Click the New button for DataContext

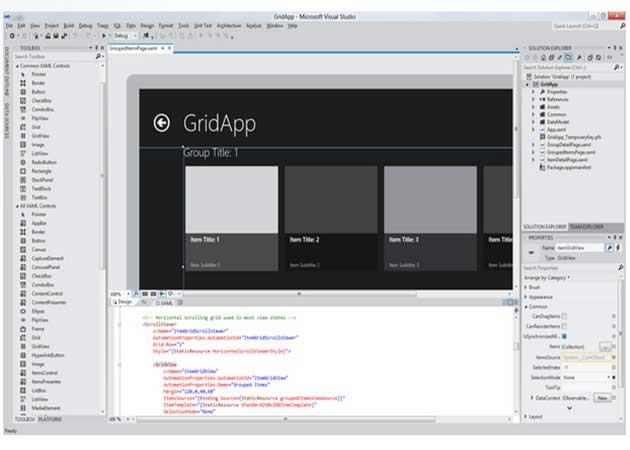(x=603, y=397)
